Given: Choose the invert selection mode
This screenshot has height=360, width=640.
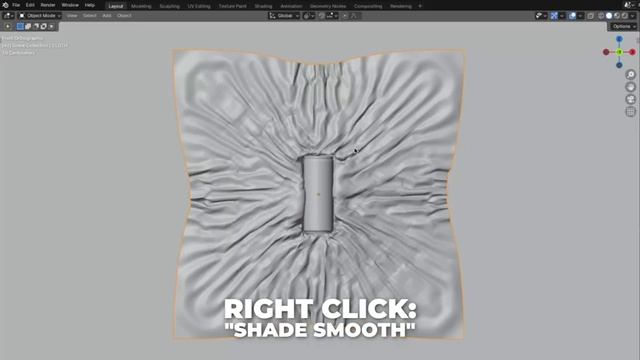Looking at the screenshot, I should (44, 26).
